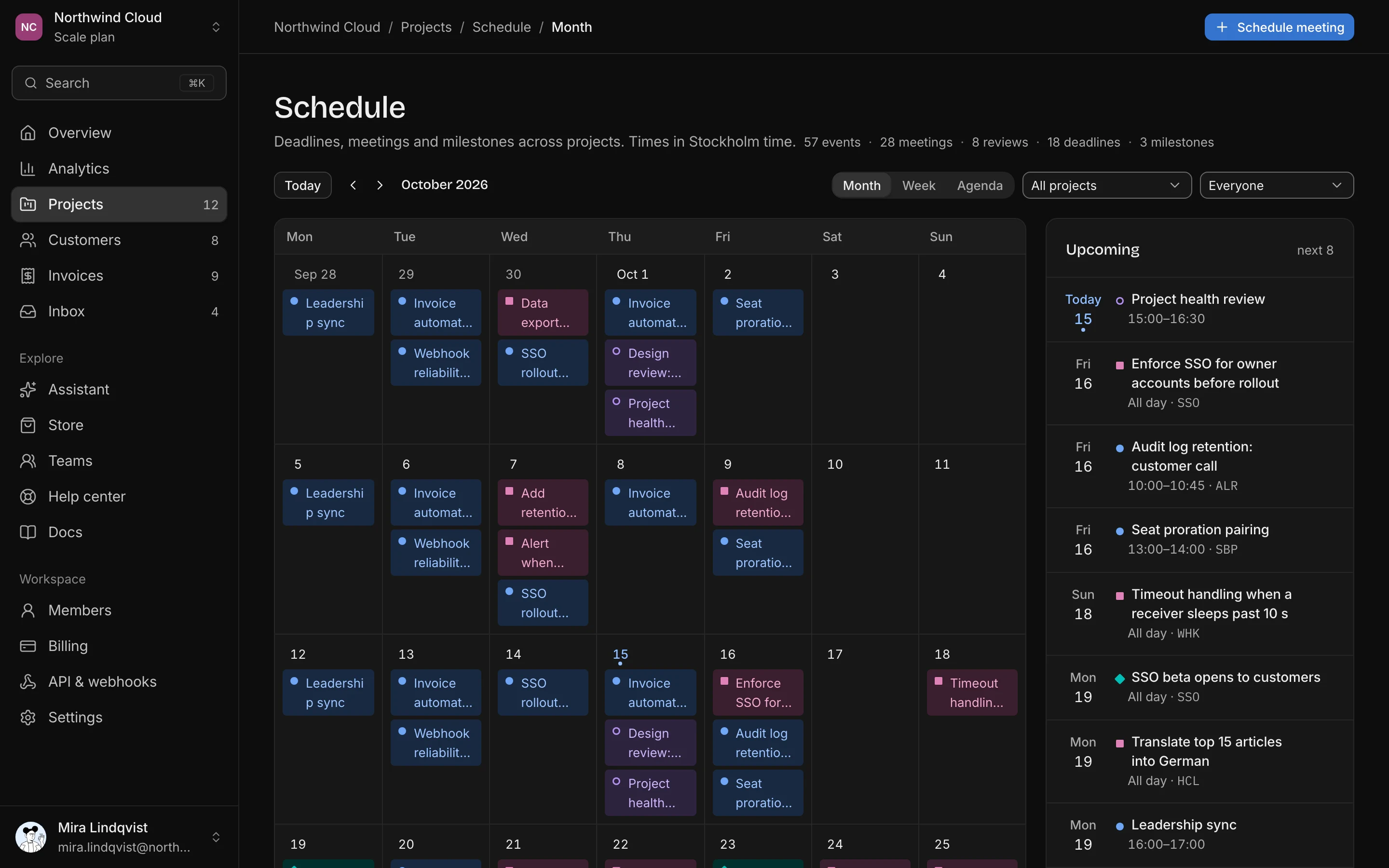Click the Customers people icon
1389x868 pixels.
[27, 240]
